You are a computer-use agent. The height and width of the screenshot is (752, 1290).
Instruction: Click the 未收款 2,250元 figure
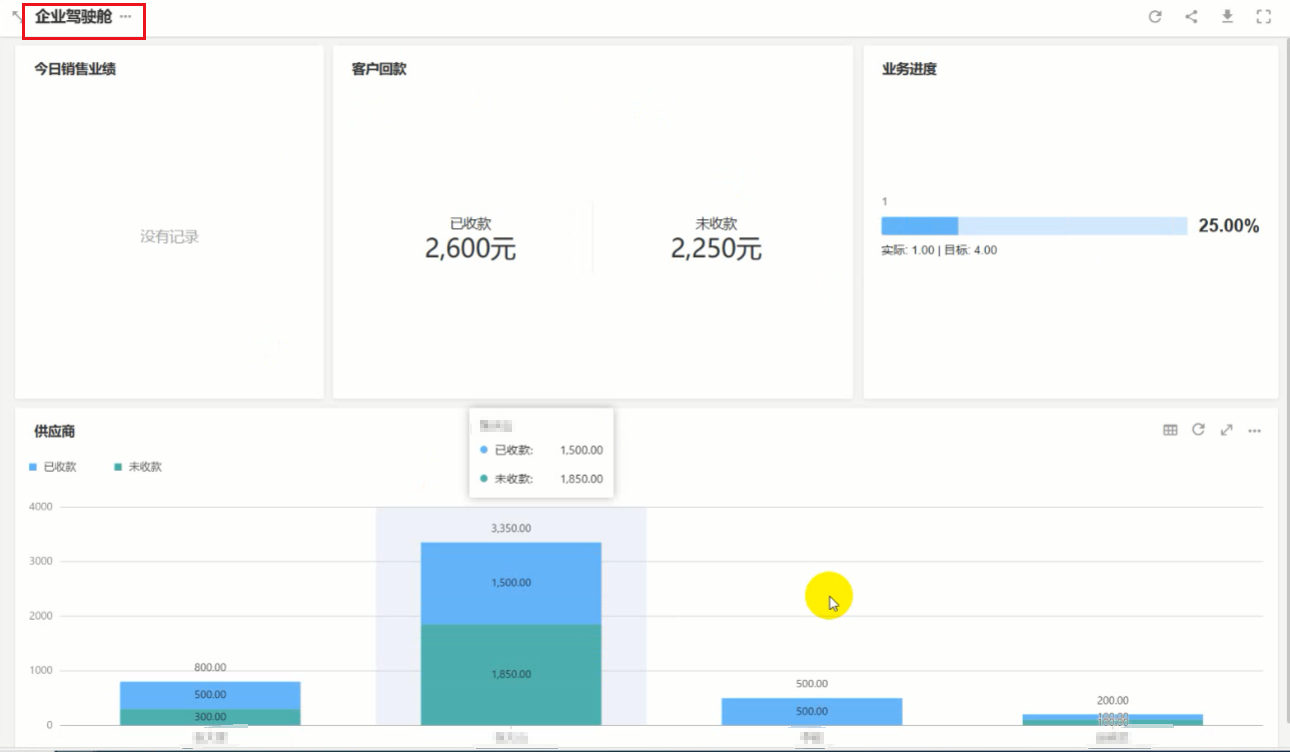[716, 248]
